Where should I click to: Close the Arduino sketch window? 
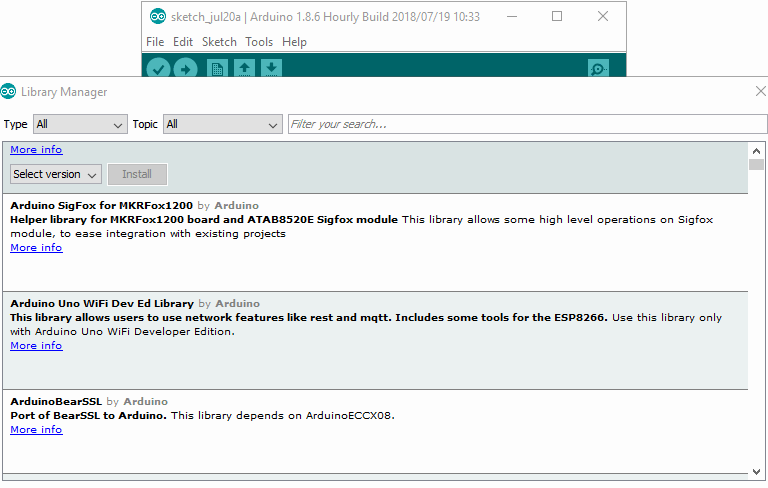tap(603, 17)
